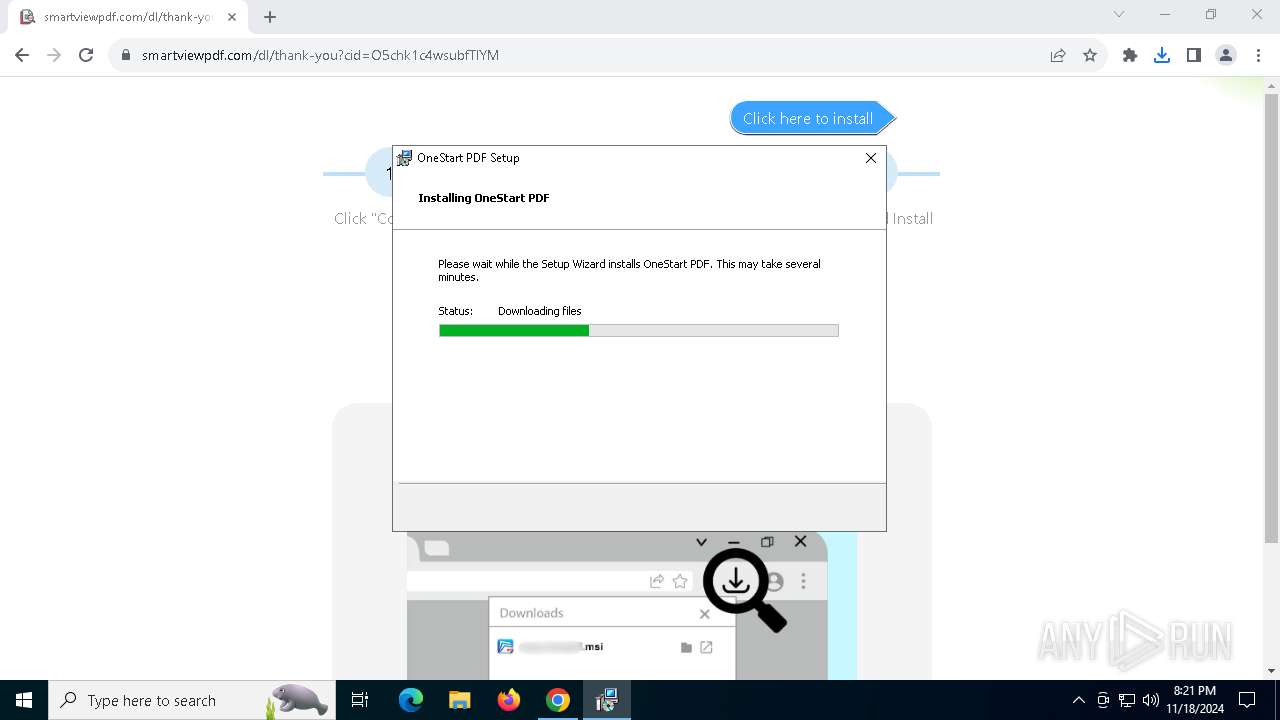Click the 'Click here to install' button

(812, 118)
